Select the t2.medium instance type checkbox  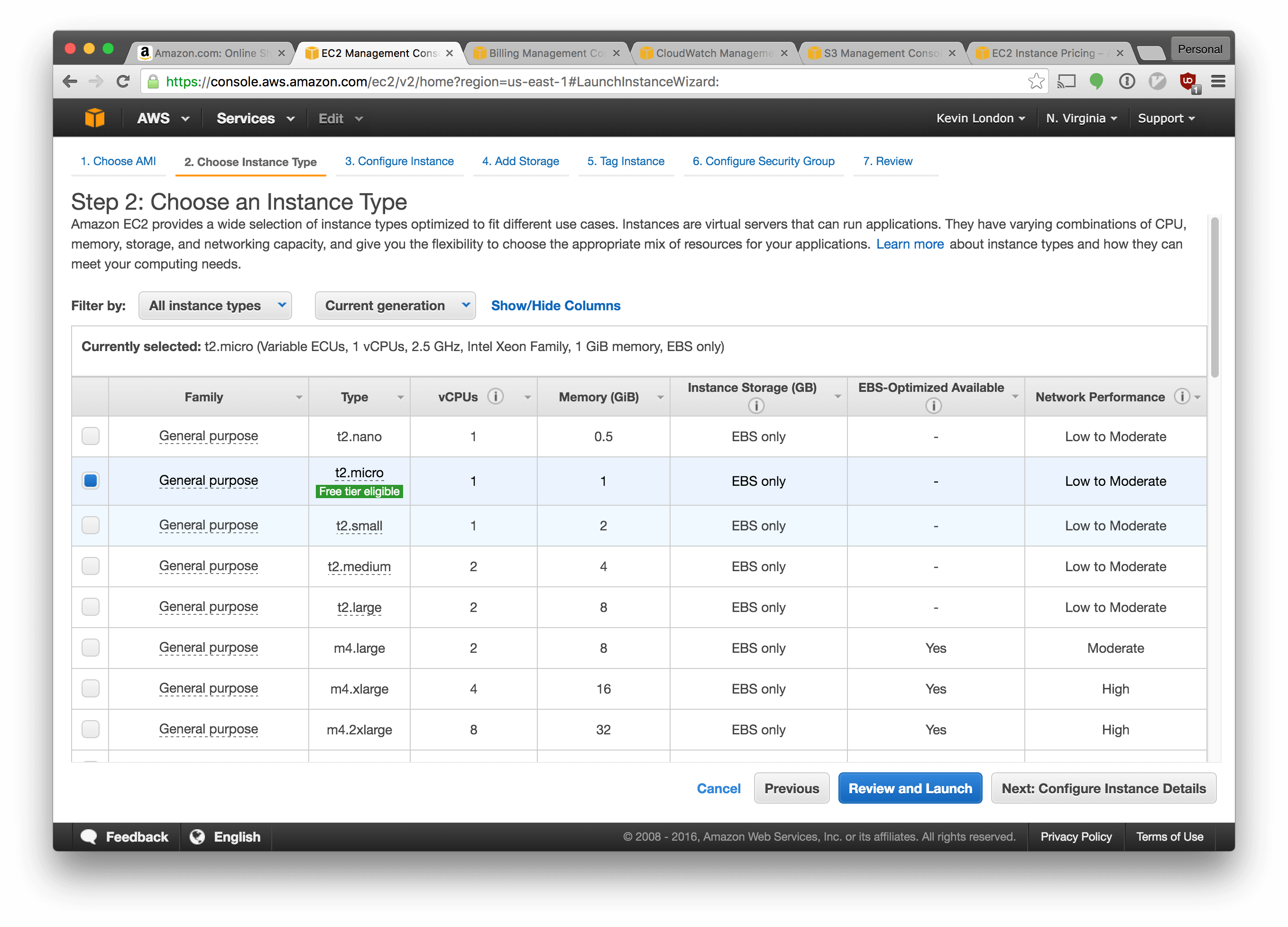click(89, 565)
